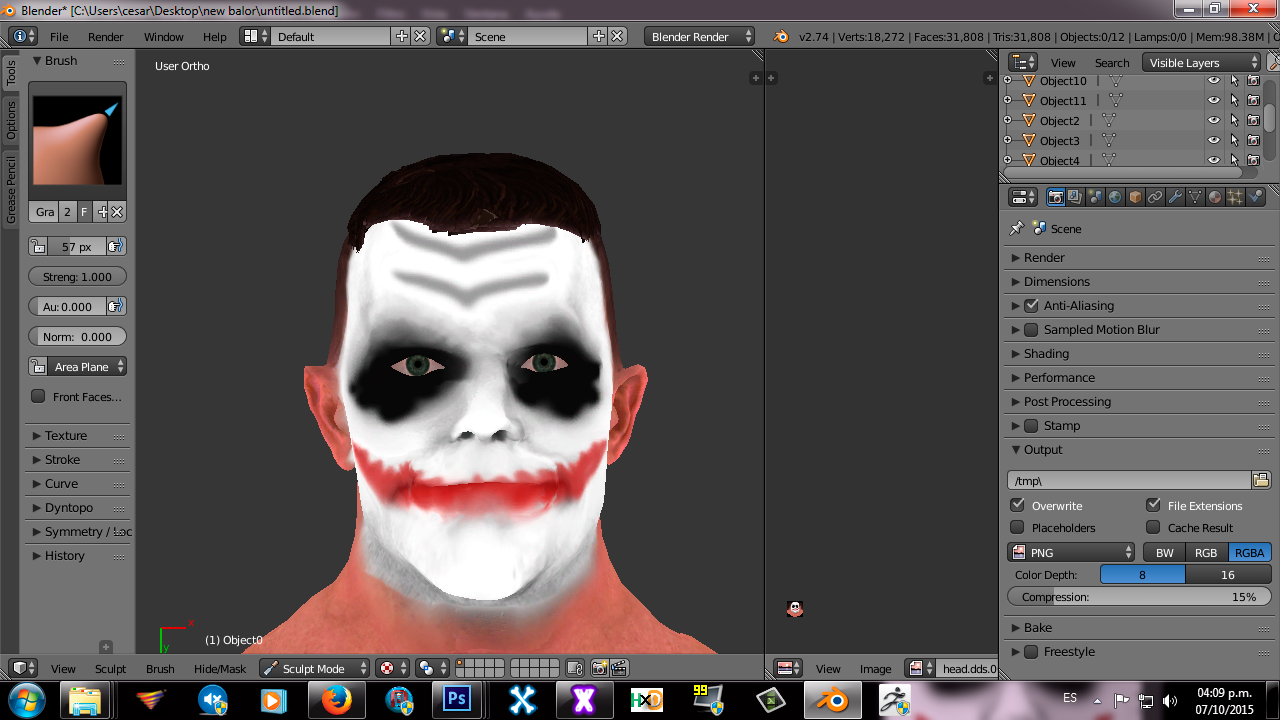This screenshot has height=720, width=1280.
Task: Hide Object2 using its eye icon
Action: 1214,120
